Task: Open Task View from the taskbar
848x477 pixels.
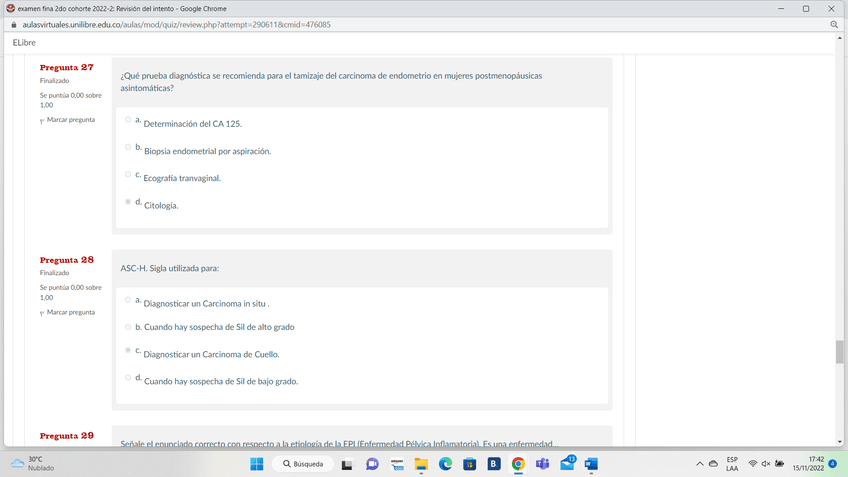Action: tap(347, 464)
